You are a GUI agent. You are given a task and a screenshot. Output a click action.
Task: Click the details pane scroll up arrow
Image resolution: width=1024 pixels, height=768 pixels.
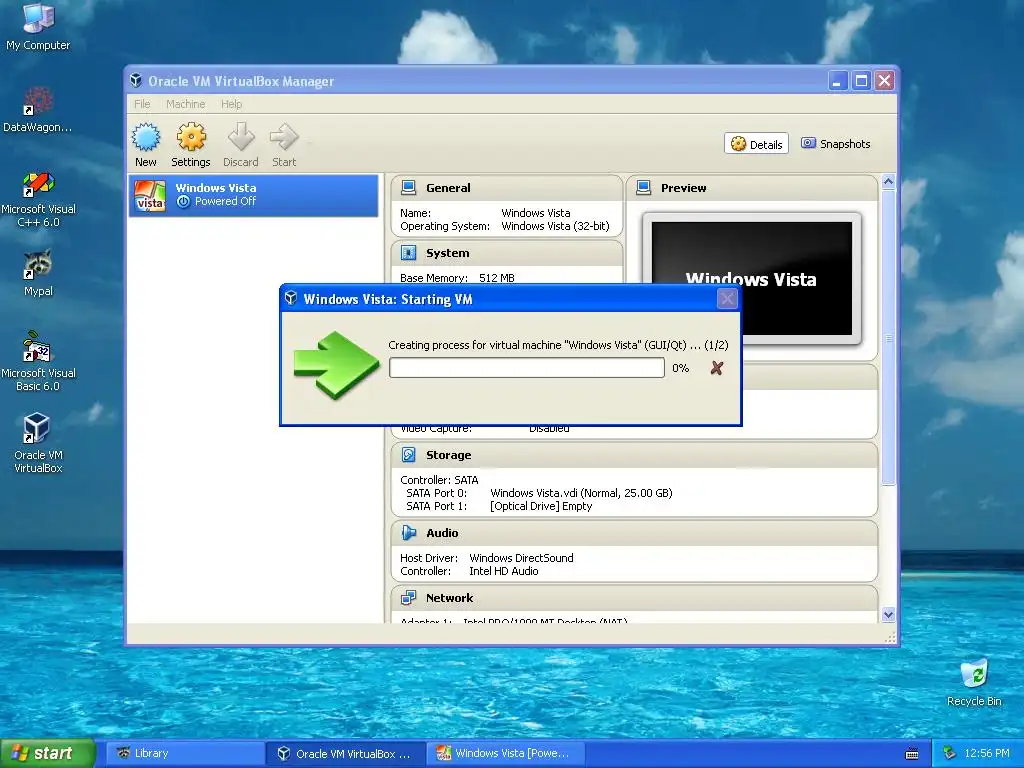(x=888, y=182)
